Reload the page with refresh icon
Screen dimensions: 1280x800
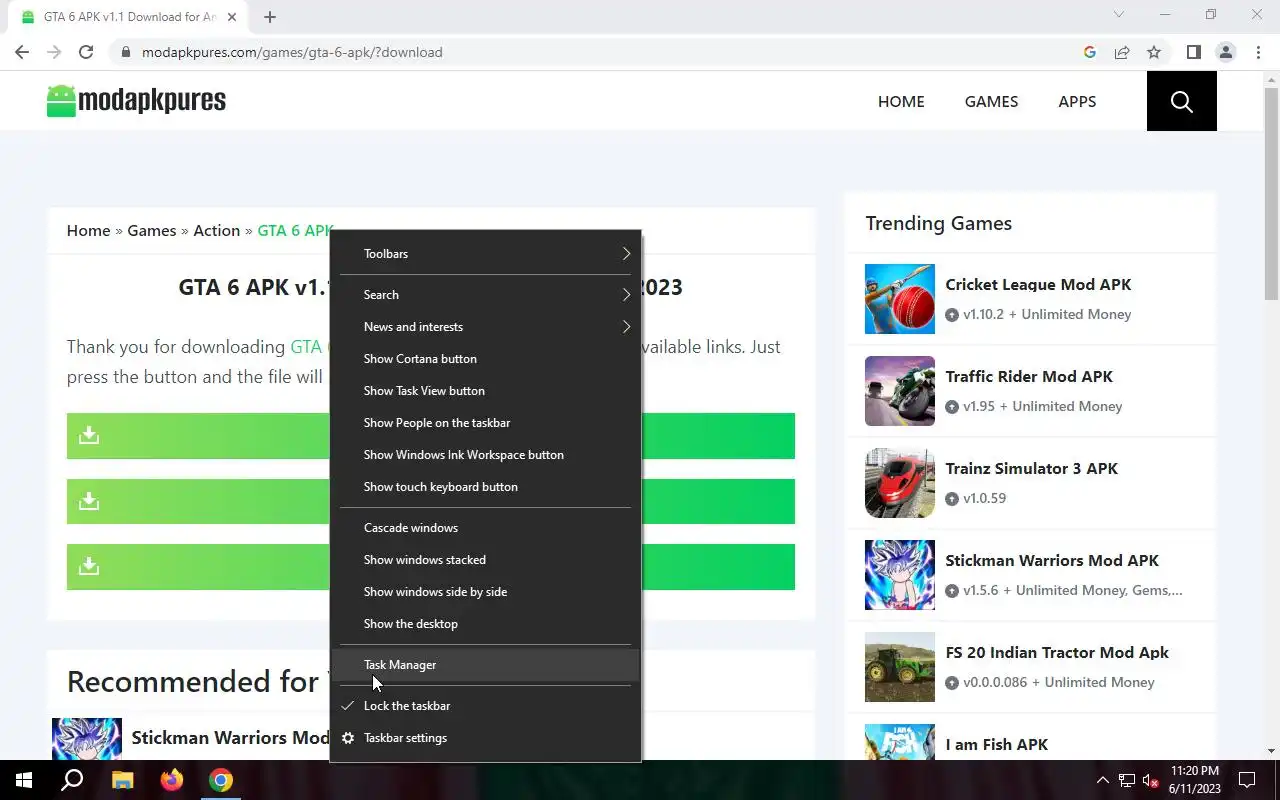pyautogui.click(x=86, y=52)
